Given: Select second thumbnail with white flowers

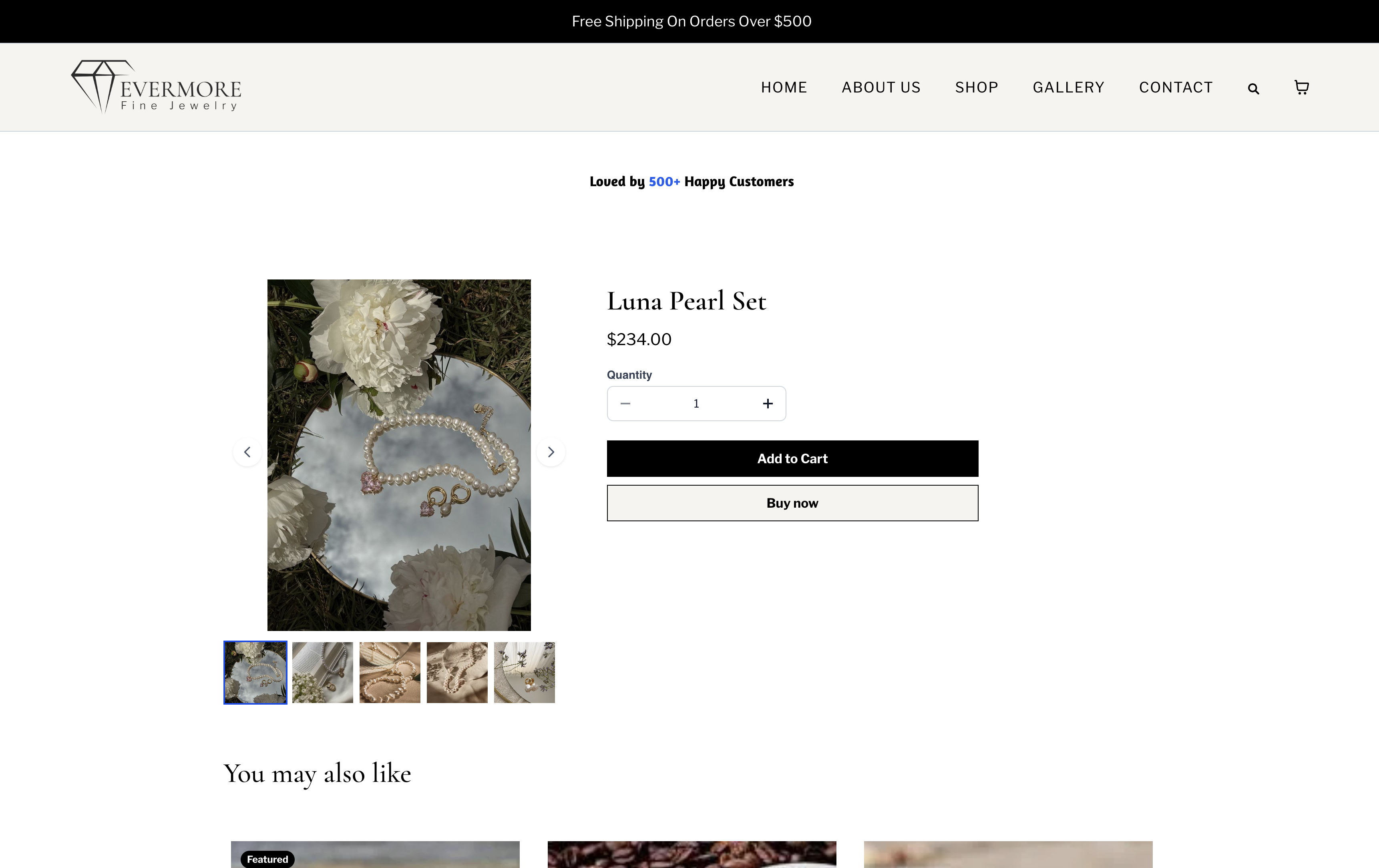Looking at the screenshot, I should [x=322, y=673].
